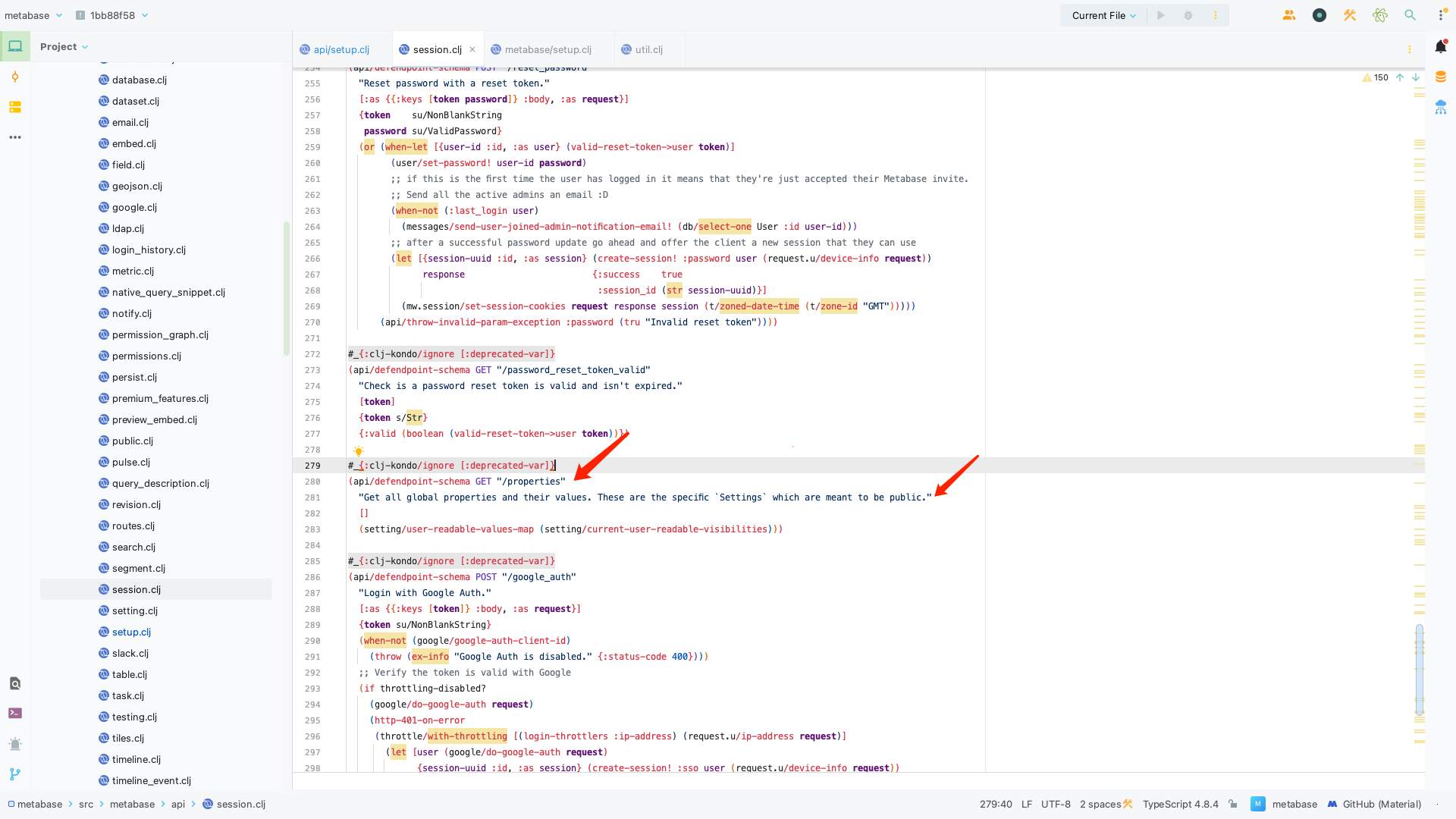1456x819 pixels.
Task: Expand the Current File run configuration dropdown
Action: tap(1103, 15)
